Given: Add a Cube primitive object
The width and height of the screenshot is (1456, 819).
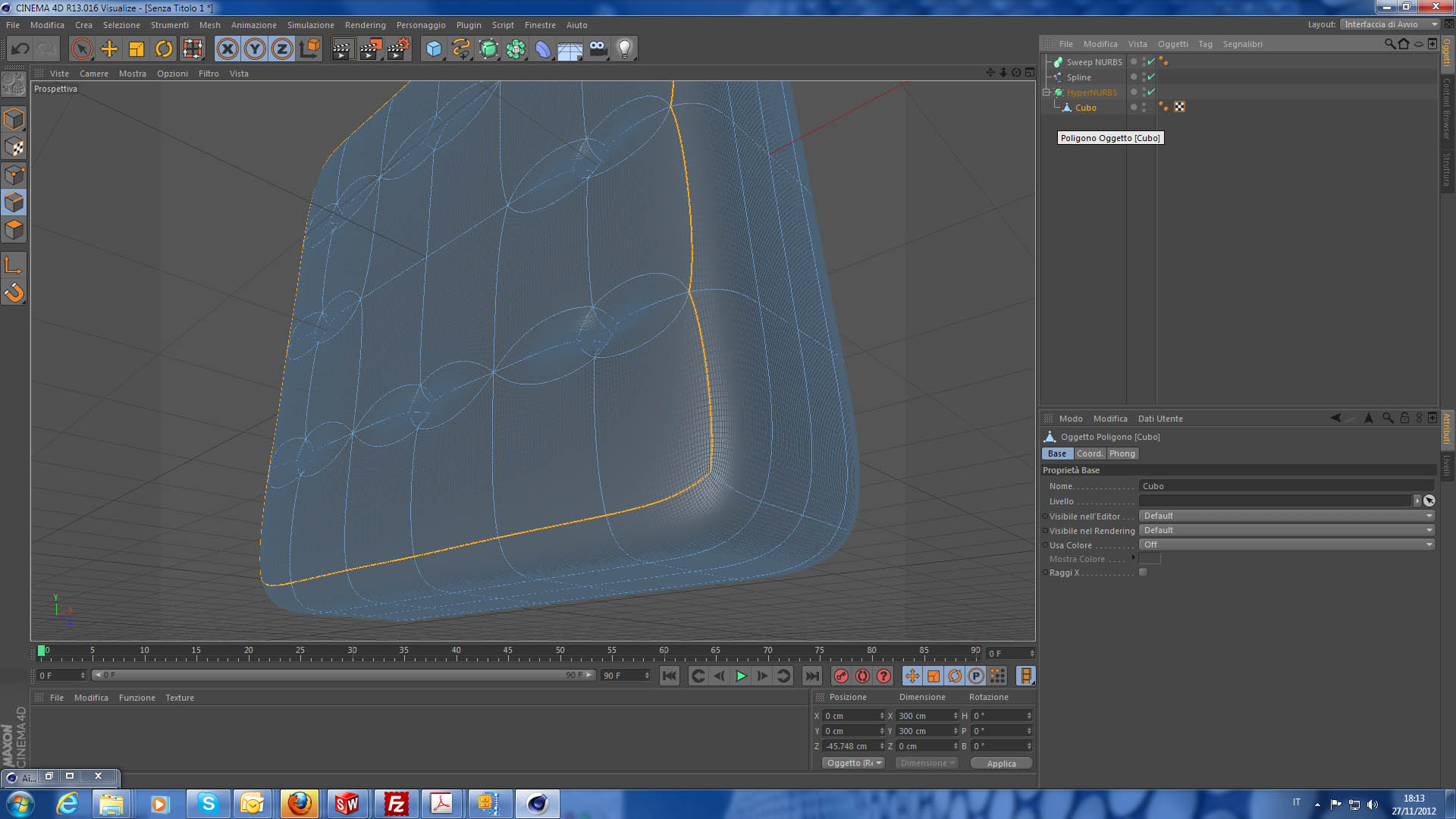Looking at the screenshot, I should [433, 49].
